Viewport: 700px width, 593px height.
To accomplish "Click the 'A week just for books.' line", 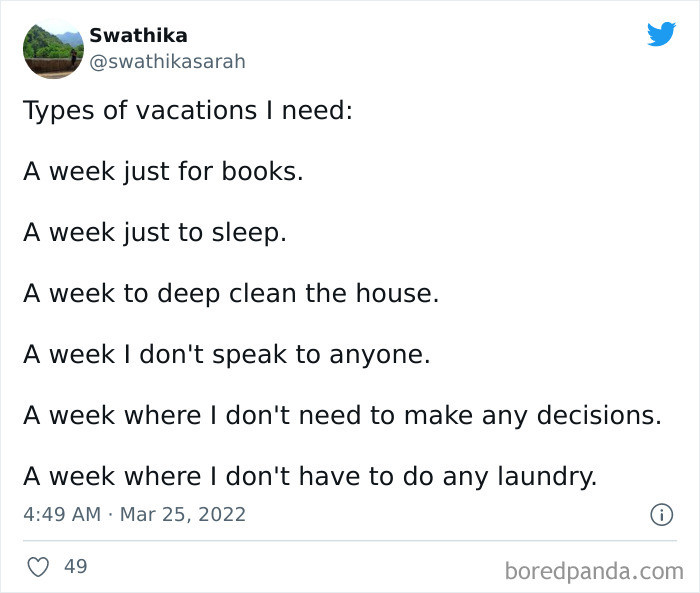I will pyautogui.click(x=163, y=171).
